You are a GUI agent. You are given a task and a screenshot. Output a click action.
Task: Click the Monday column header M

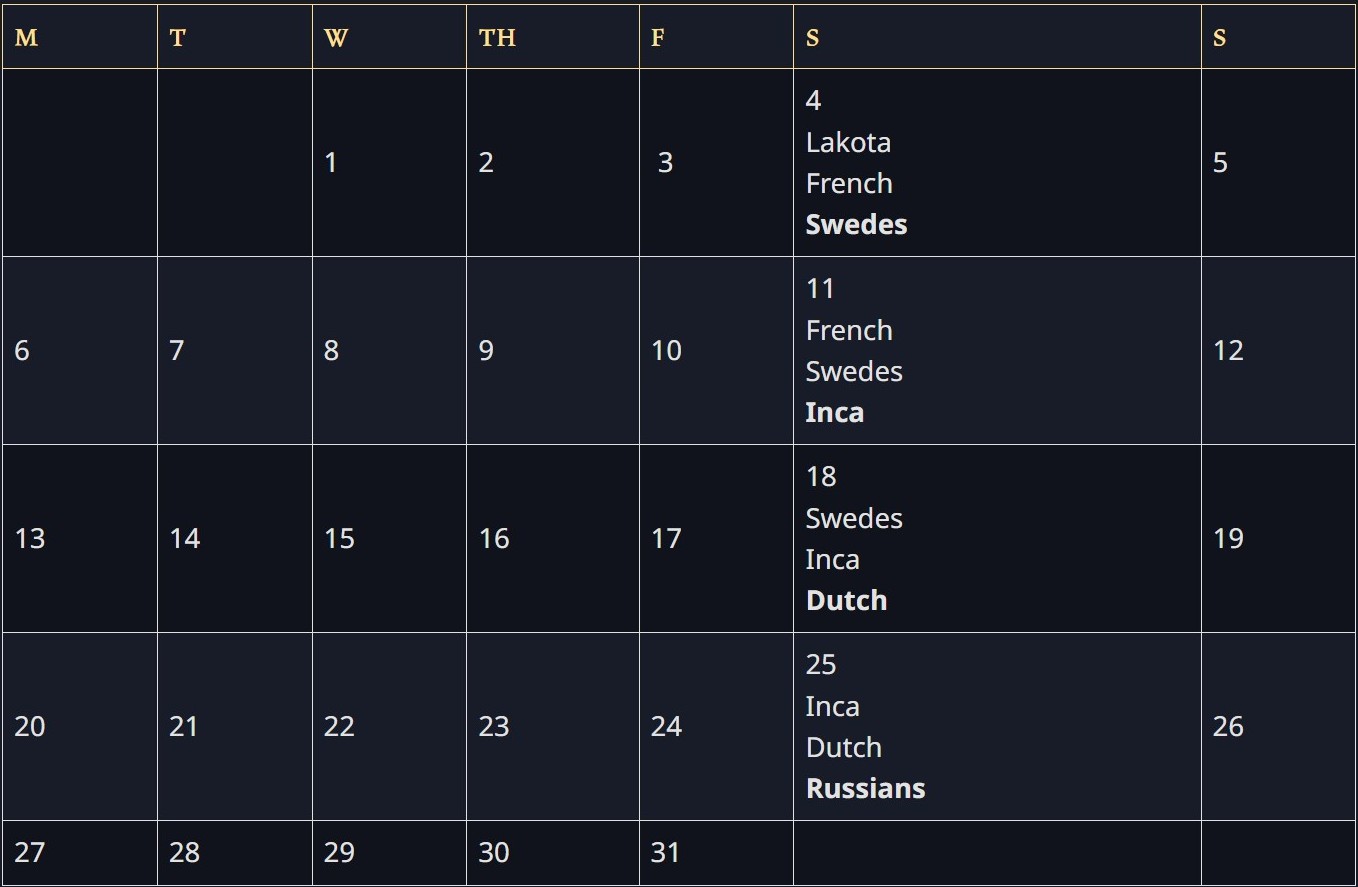pos(27,38)
